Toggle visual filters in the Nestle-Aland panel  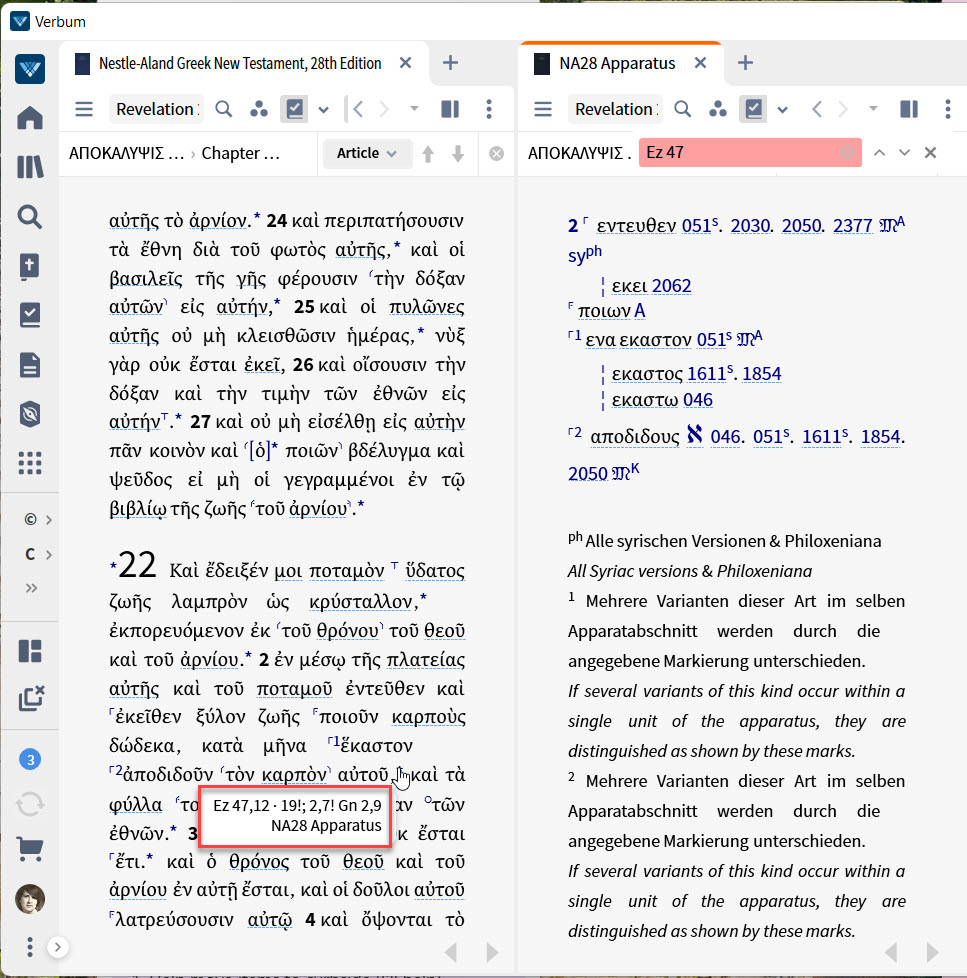tap(294, 108)
